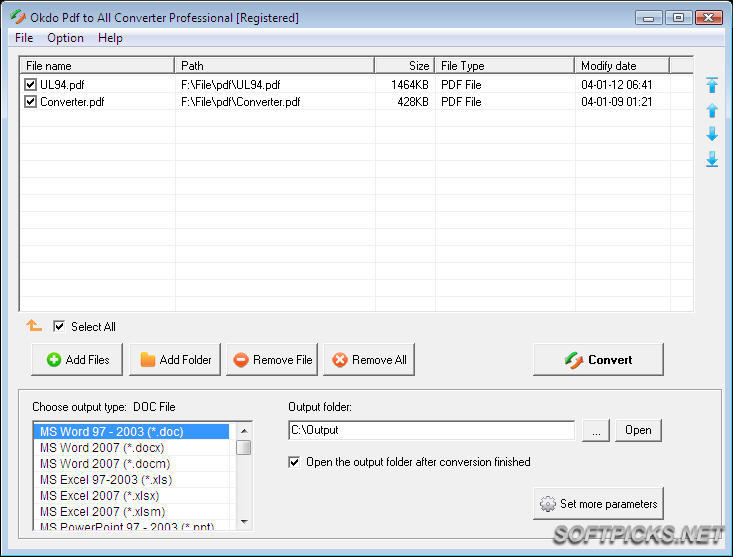Image resolution: width=733 pixels, height=557 pixels.
Task: Minimize the Okdo converter window
Action: pos(649,18)
